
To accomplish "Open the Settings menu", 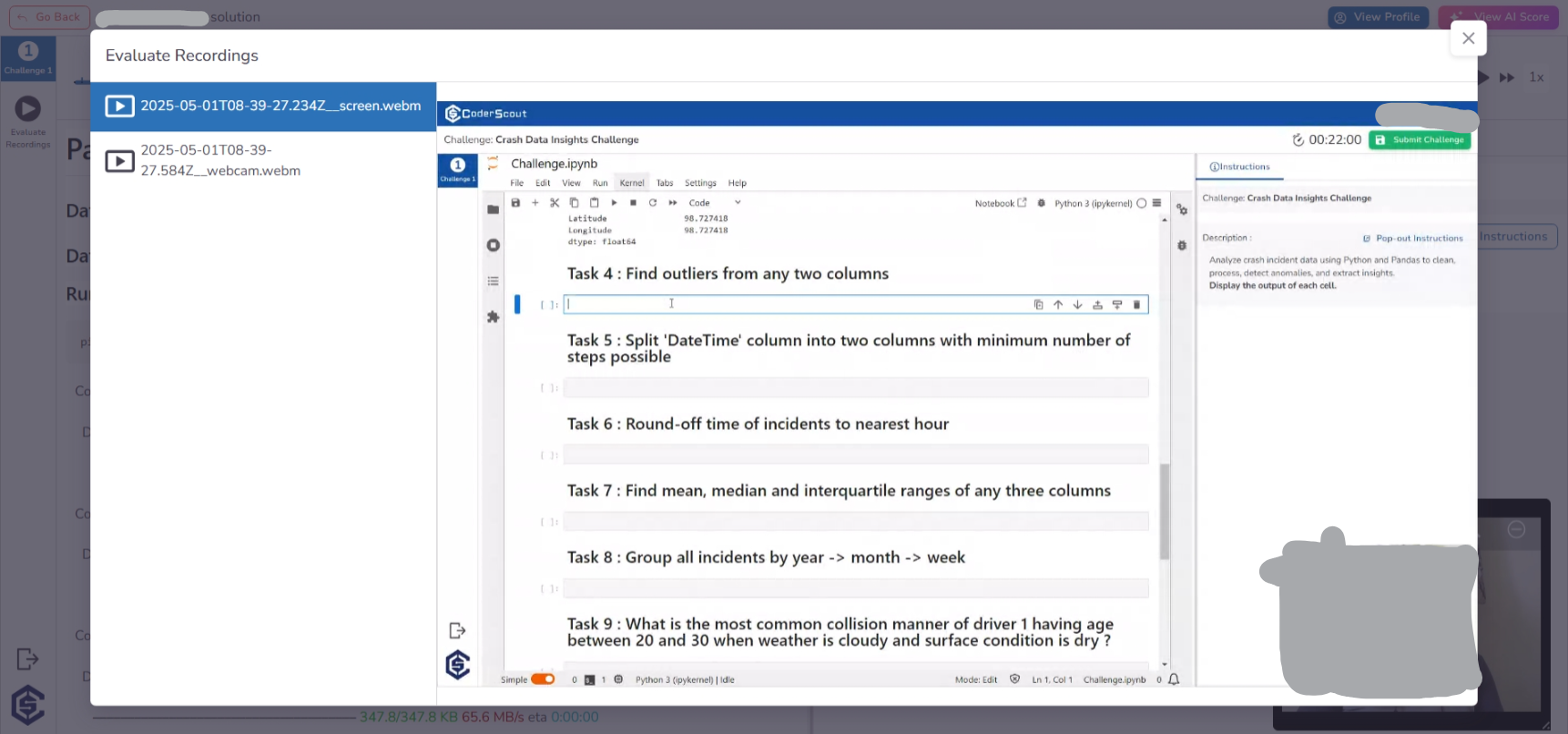I will tap(700, 183).
